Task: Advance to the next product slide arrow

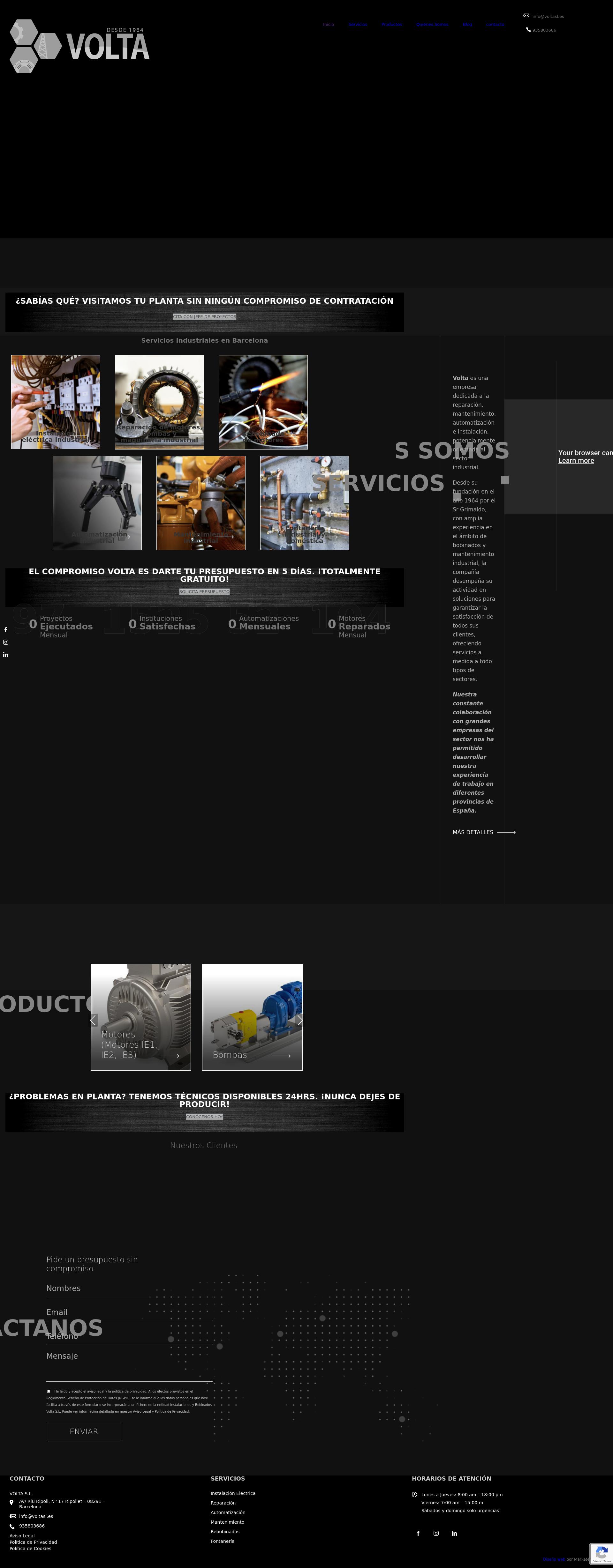Action: [x=299, y=1020]
